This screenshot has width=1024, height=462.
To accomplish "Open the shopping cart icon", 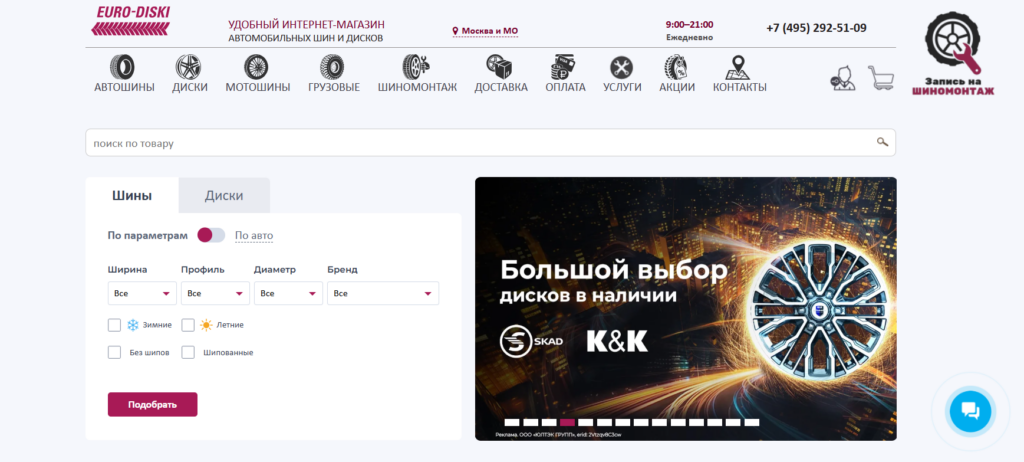I will click(x=881, y=77).
